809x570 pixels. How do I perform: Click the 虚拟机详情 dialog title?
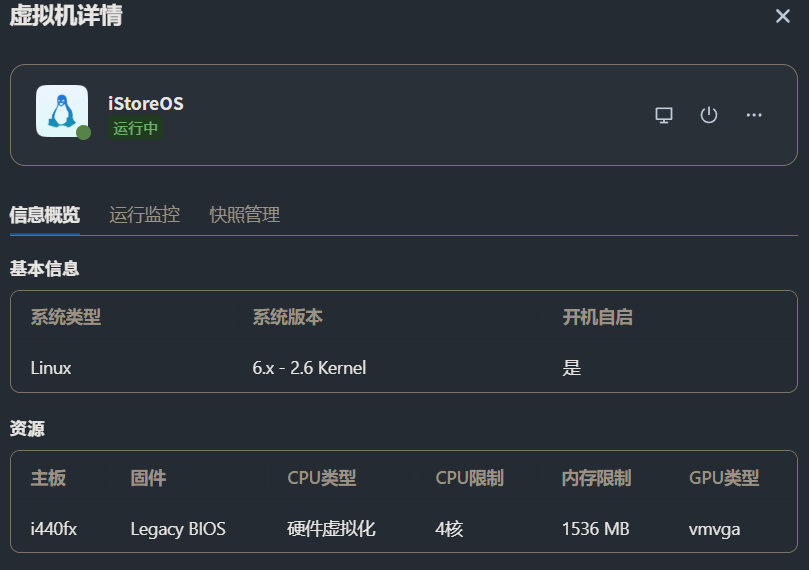[66, 16]
